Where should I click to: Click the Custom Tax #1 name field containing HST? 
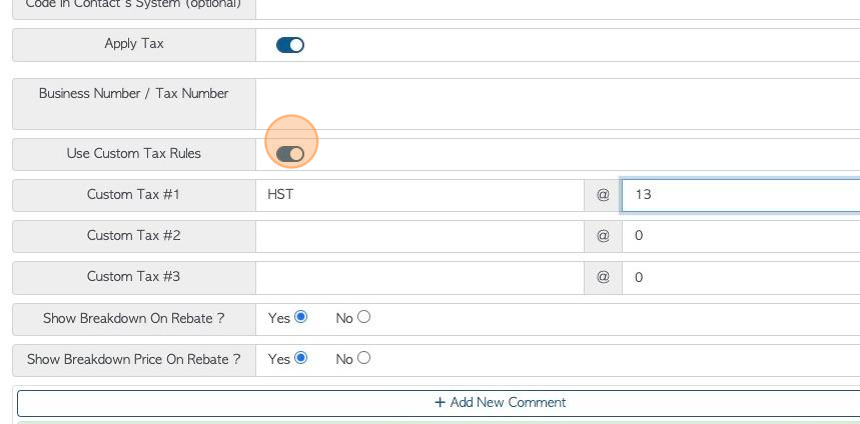coord(420,195)
